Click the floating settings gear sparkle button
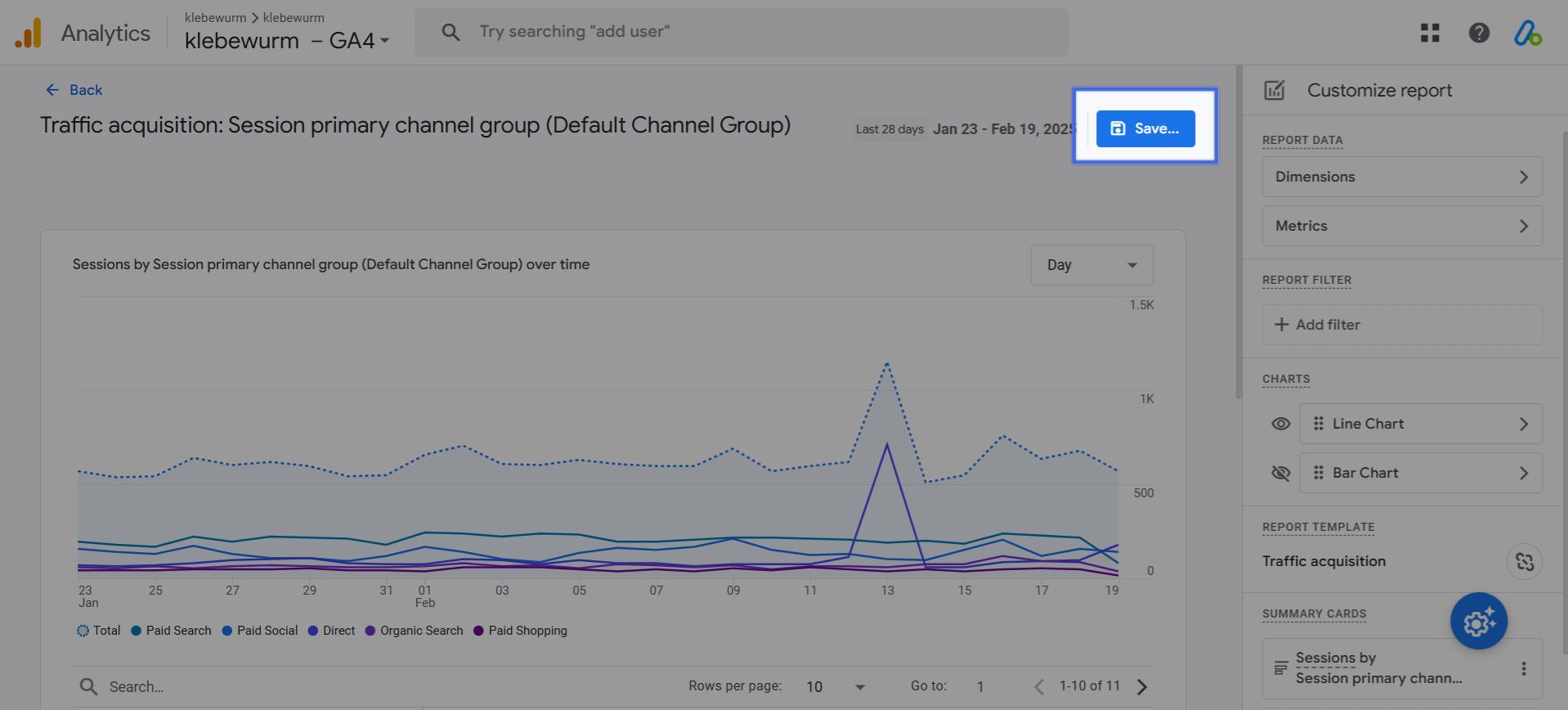 pos(1479,622)
